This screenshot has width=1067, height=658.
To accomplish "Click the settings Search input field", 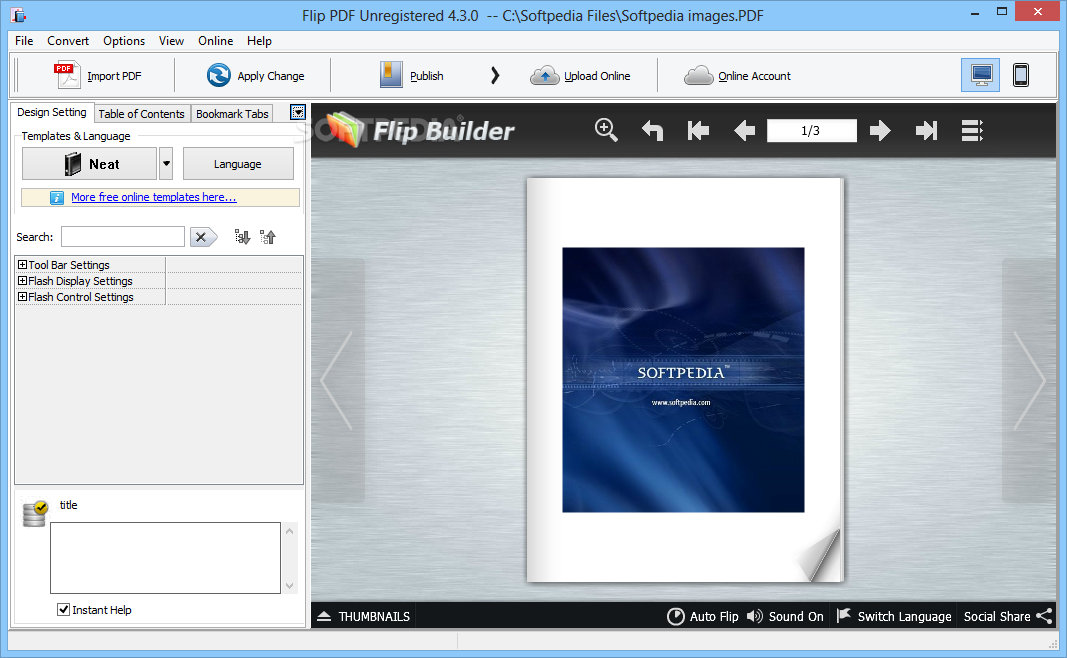I will [122, 237].
